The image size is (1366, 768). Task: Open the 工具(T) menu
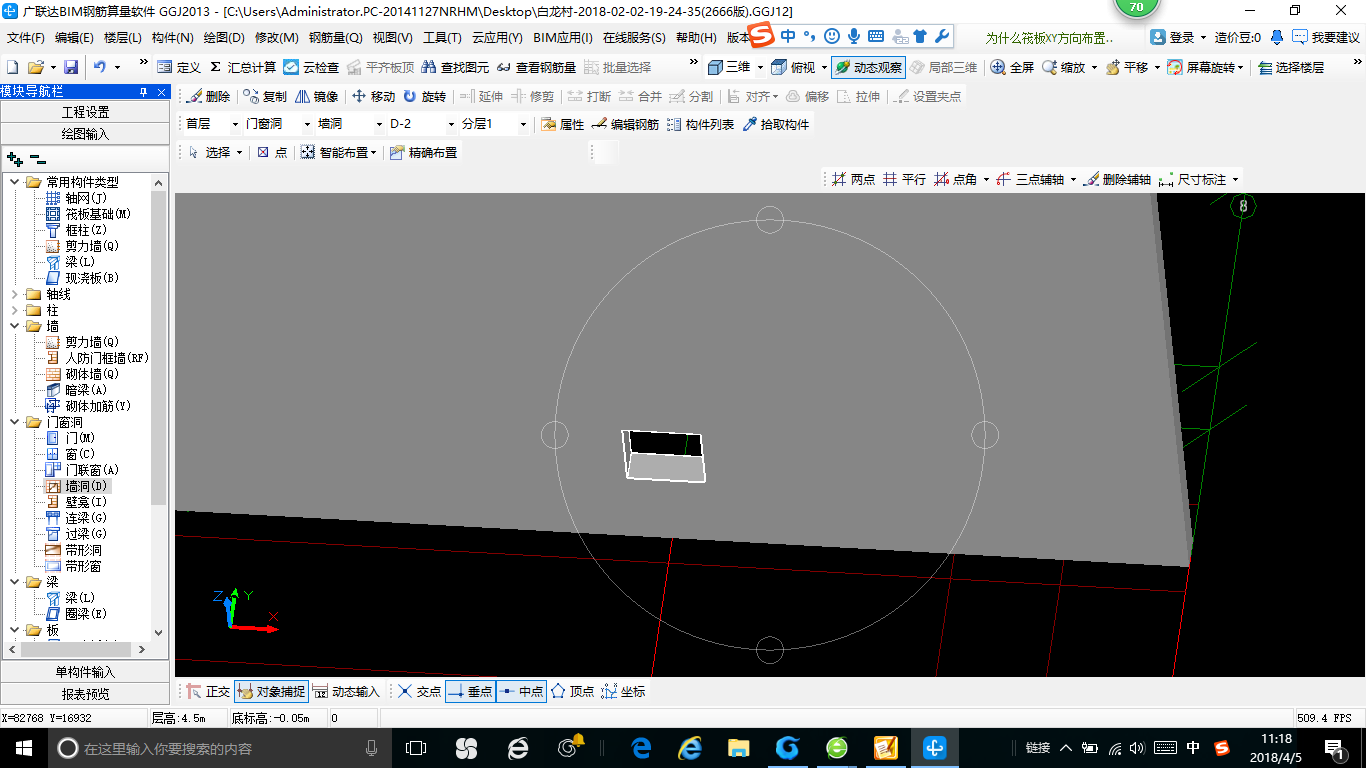442,38
